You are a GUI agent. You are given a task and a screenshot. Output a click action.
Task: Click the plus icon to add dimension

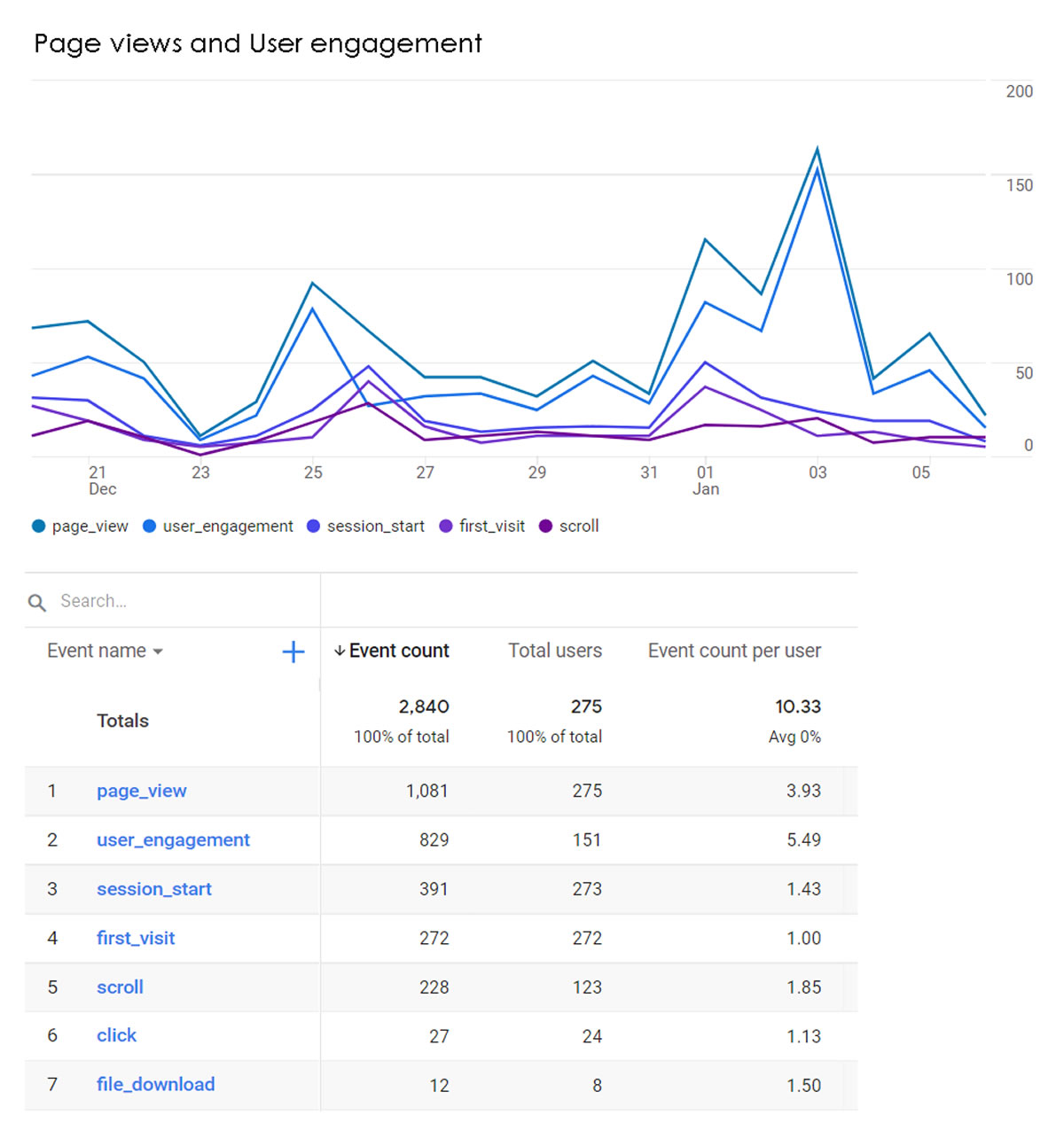pos(293,652)
